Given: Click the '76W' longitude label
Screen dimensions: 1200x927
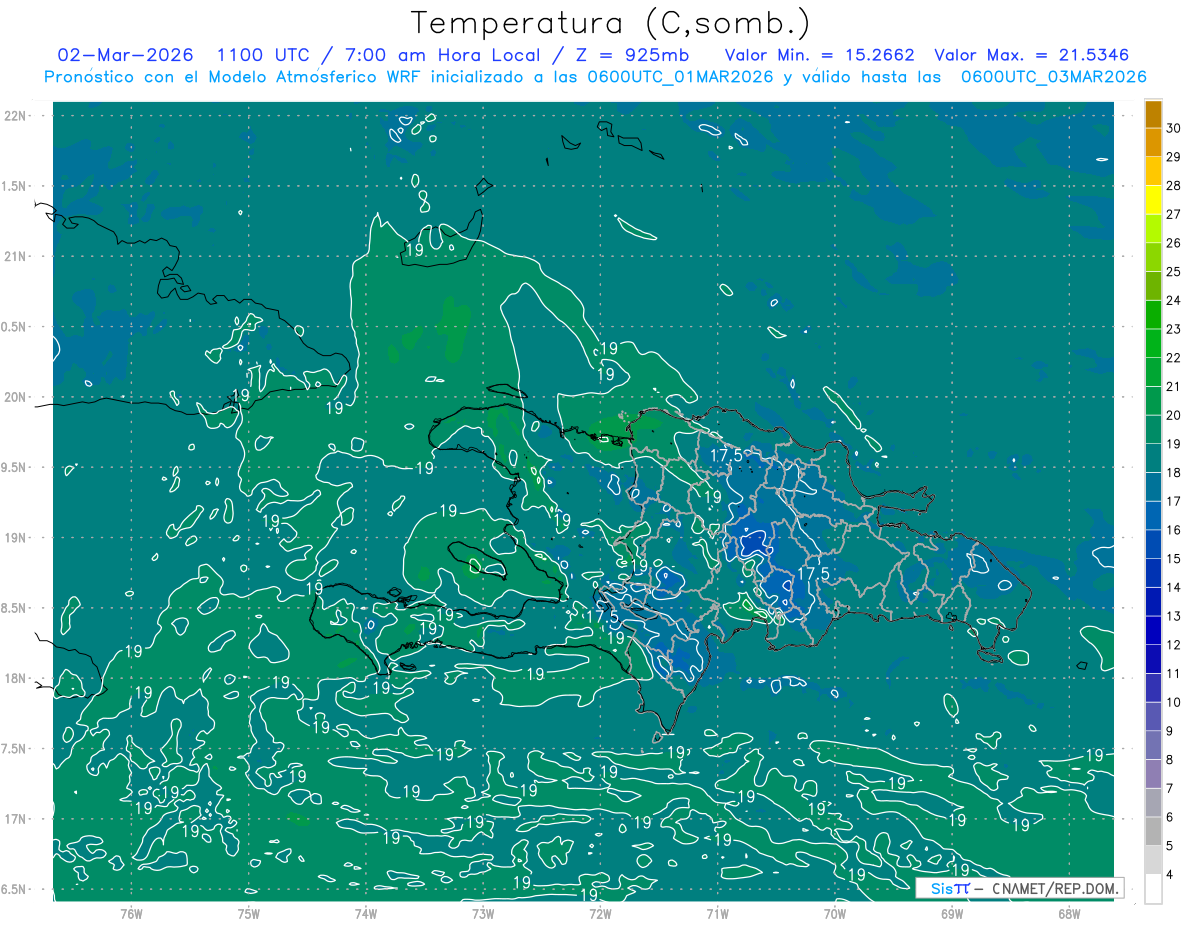Looking at the screenshot, I should pyautogui.click(x=131, y=914).
